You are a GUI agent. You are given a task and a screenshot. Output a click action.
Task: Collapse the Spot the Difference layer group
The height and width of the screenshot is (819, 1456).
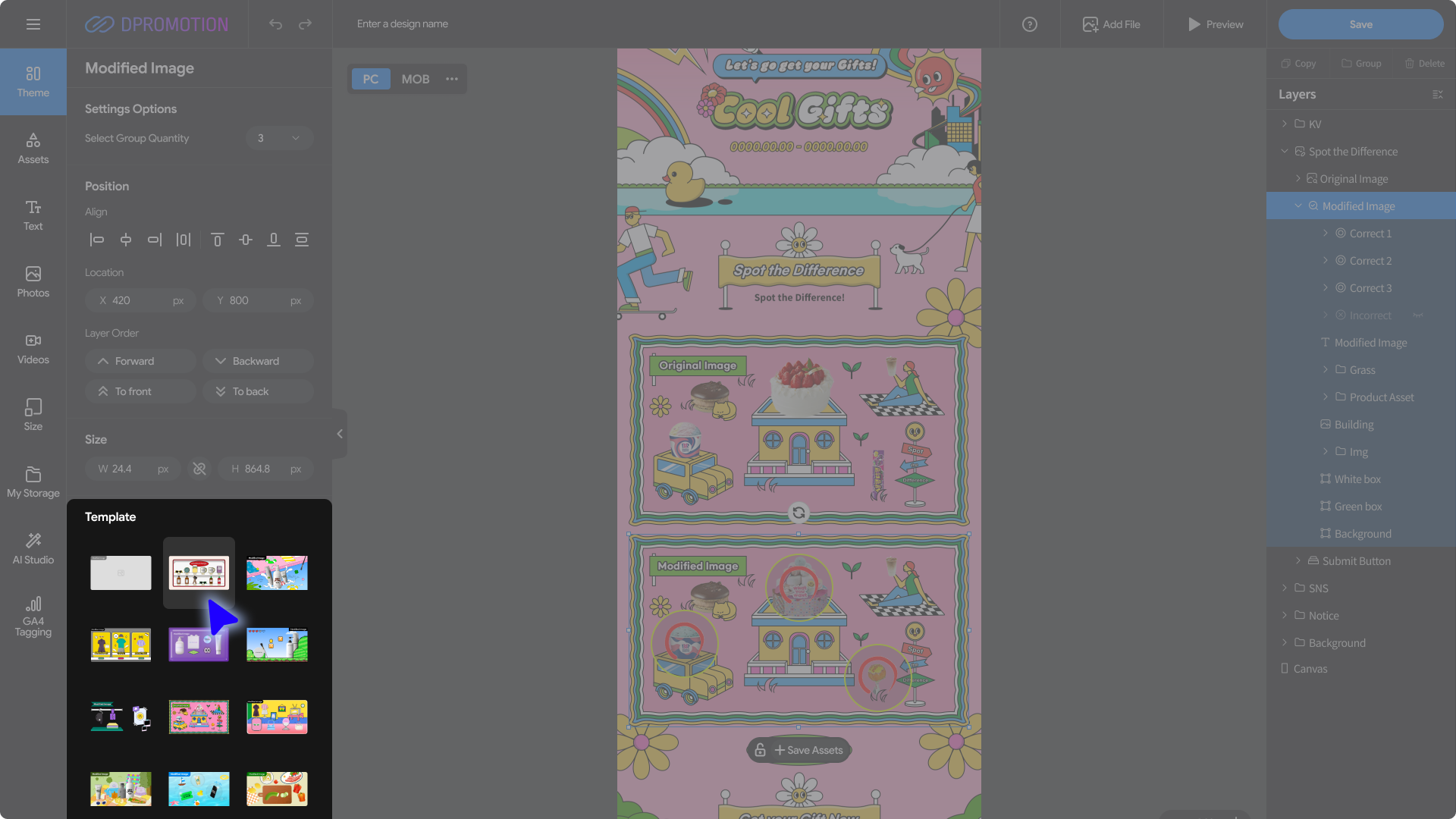[x=1284, y=152]
